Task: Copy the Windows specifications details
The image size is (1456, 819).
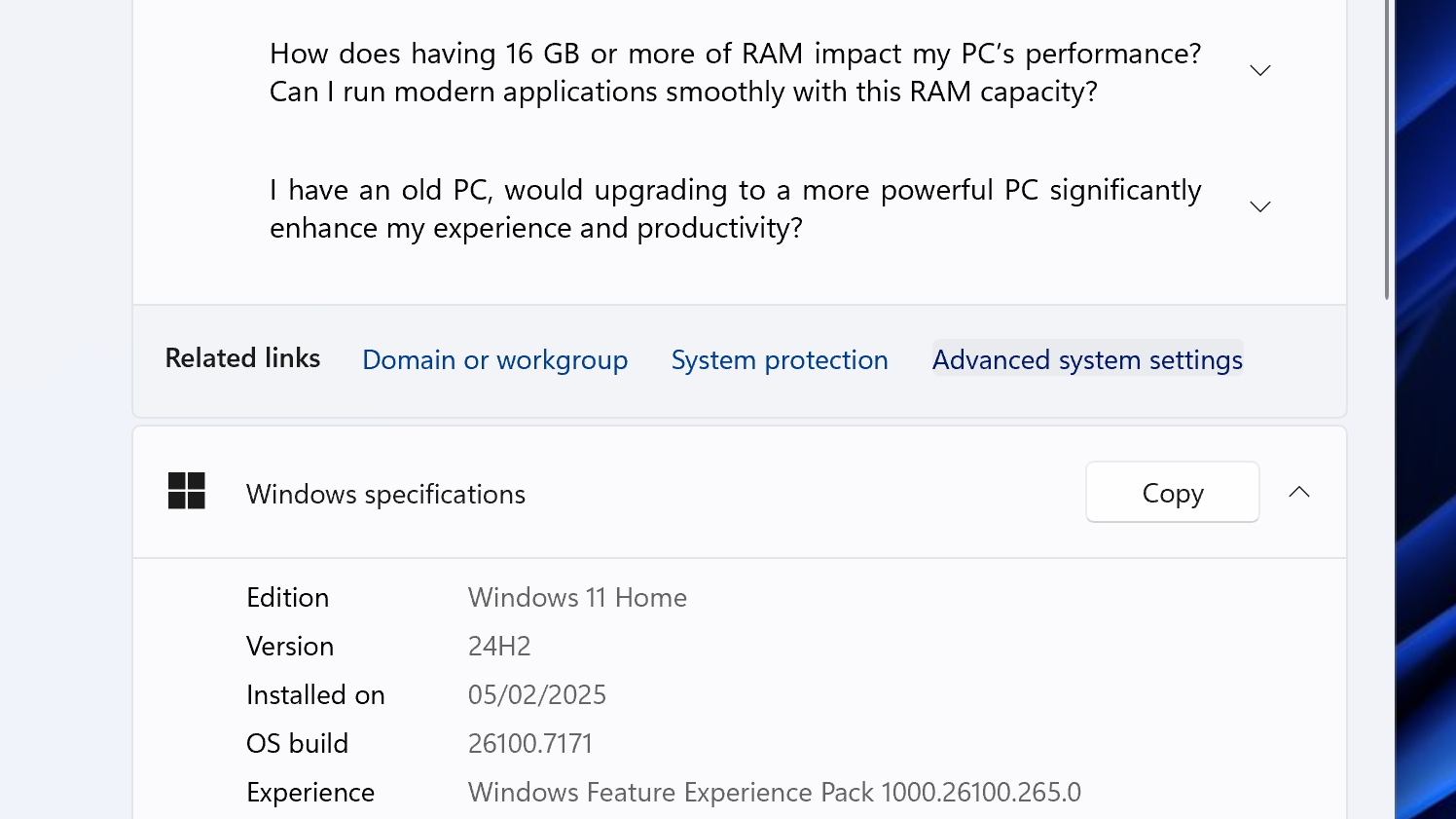Action: 1172,492
